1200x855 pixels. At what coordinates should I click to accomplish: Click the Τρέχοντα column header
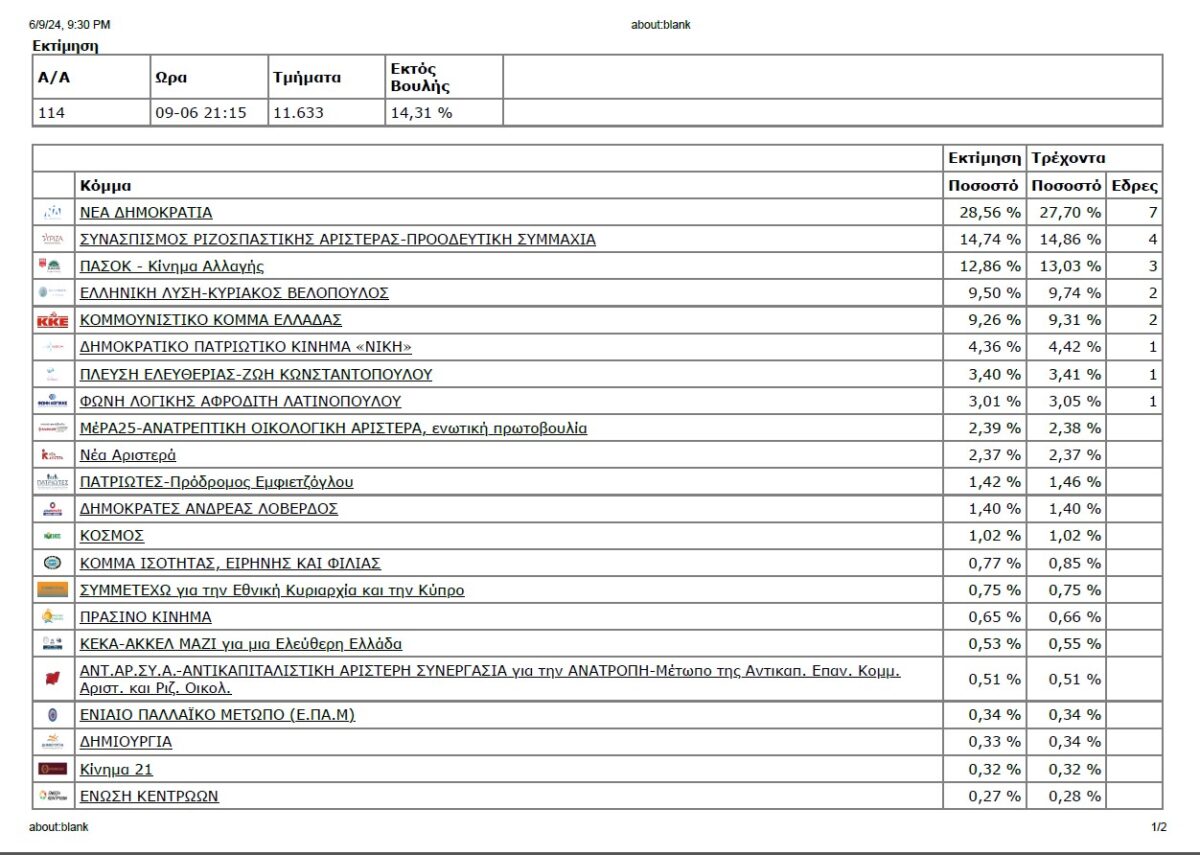[x=1095, y=158]
